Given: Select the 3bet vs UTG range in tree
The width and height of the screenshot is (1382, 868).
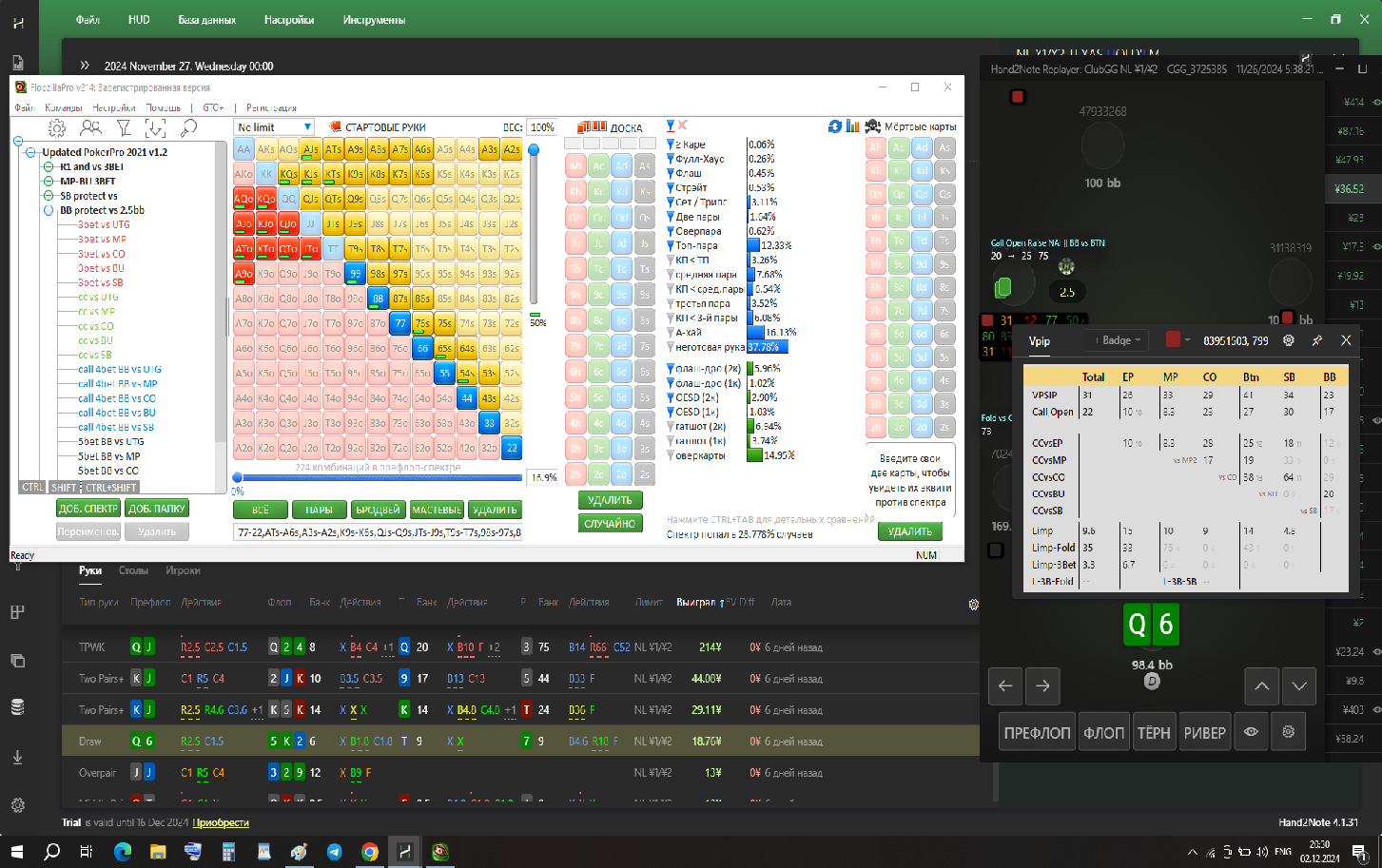Looking at the screenshot, I should click(104, 224).
